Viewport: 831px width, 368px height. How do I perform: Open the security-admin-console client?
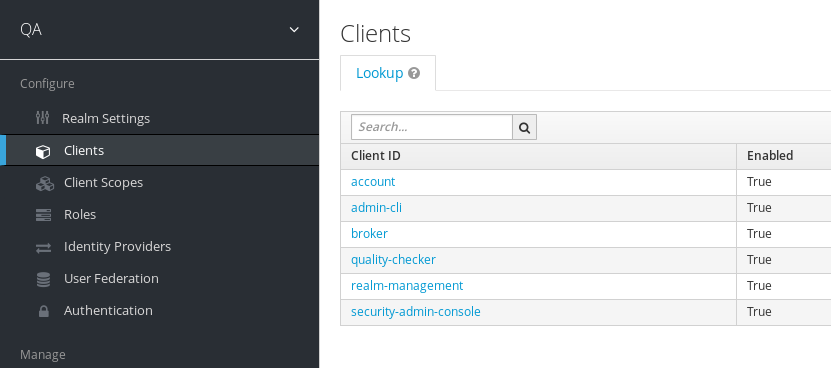click(x=416, y=312)
